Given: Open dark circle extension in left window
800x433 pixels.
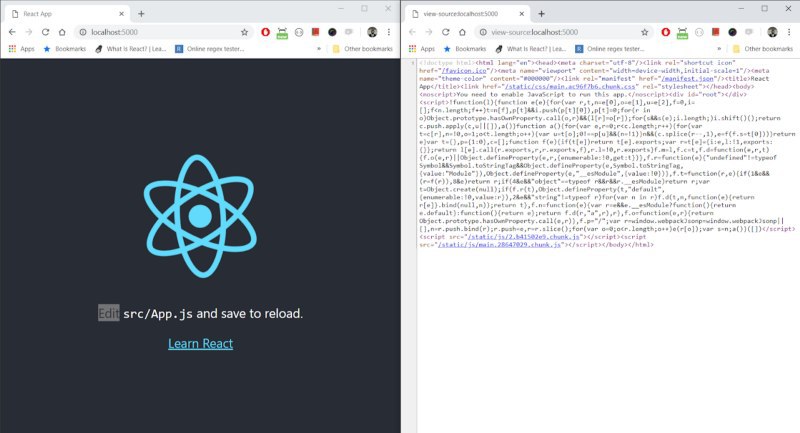Looking at the screenshot, I should pyautogui.click(x=332, y=32).
